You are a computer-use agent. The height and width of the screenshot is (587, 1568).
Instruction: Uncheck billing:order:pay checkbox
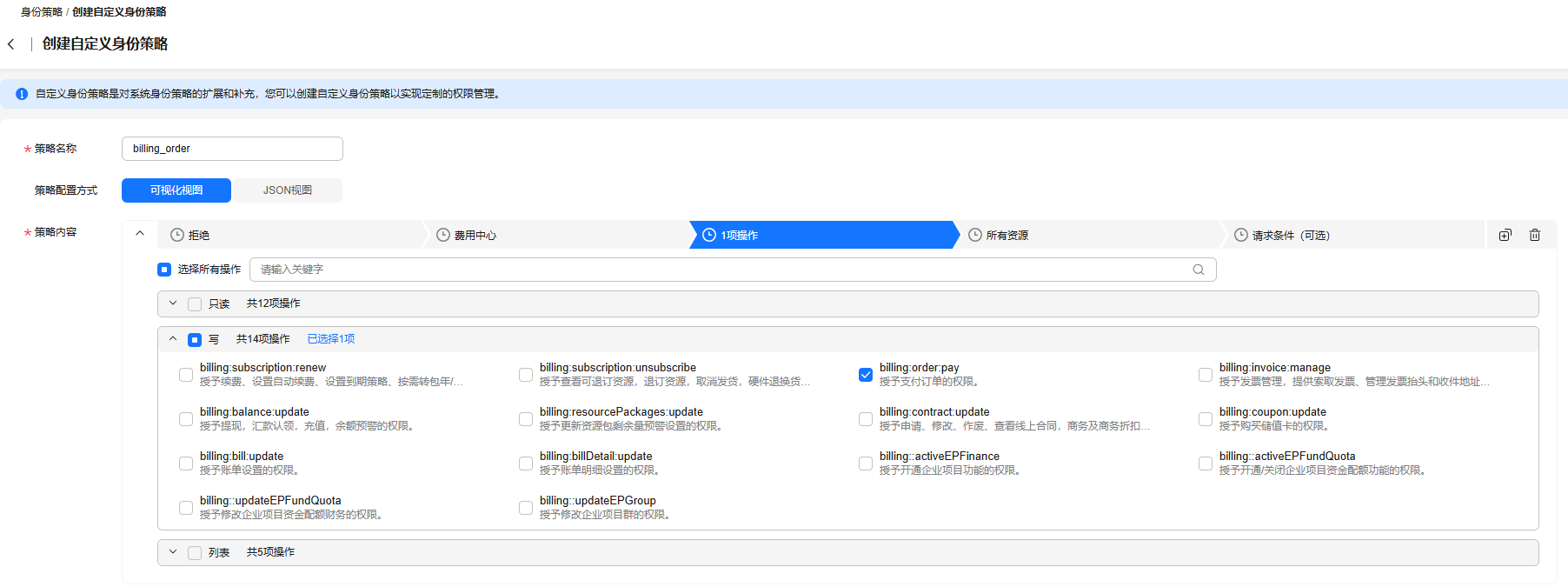(866, 375)
